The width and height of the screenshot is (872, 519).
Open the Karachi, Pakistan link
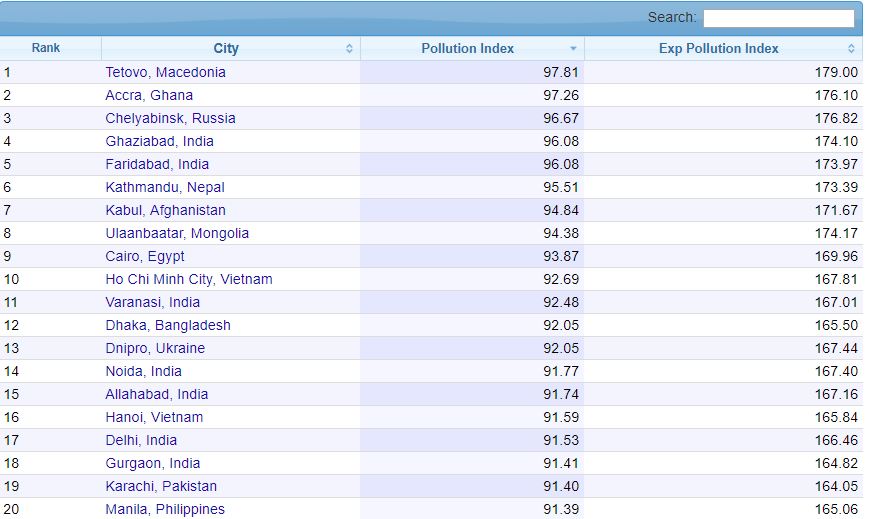pos(161,486)
